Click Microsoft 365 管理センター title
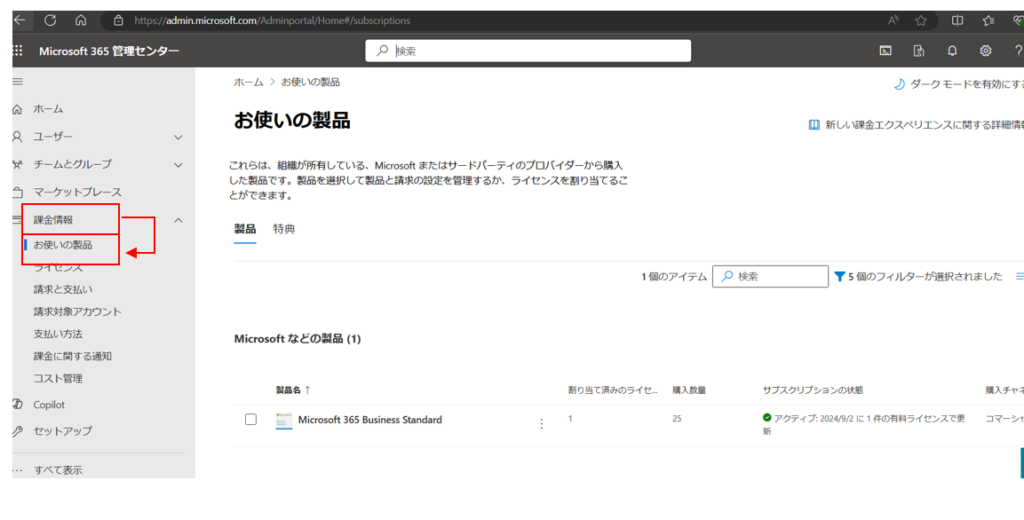 coord(109,51)
